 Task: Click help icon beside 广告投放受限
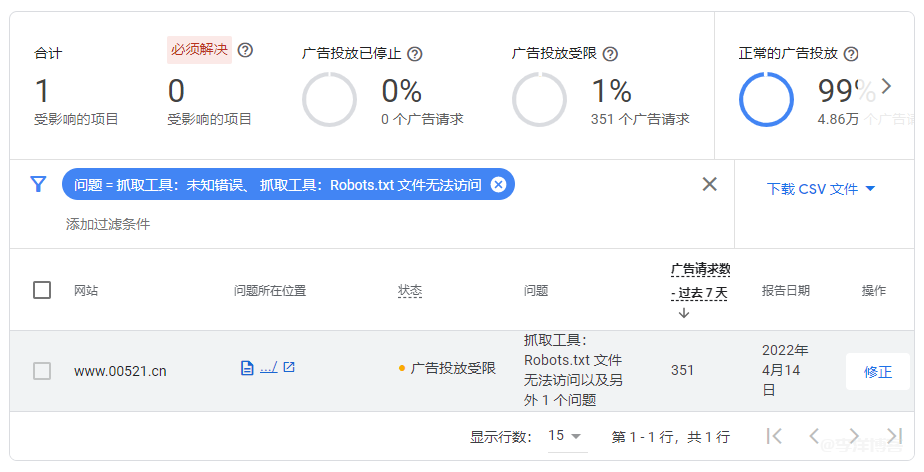pyautogui.click(x=610, y=54)
